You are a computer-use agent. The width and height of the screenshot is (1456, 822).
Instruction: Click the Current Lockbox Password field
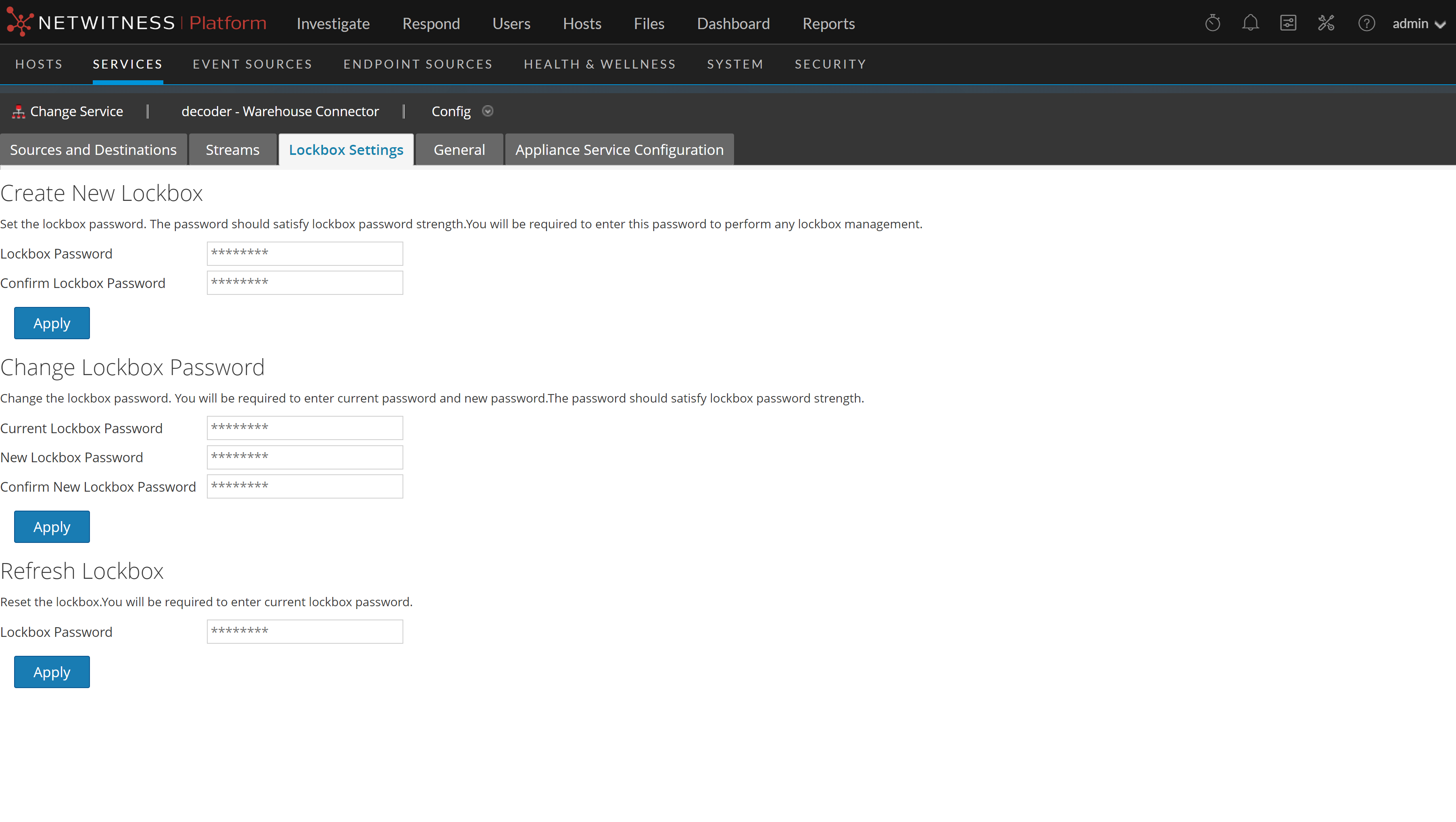click(305, 428)
